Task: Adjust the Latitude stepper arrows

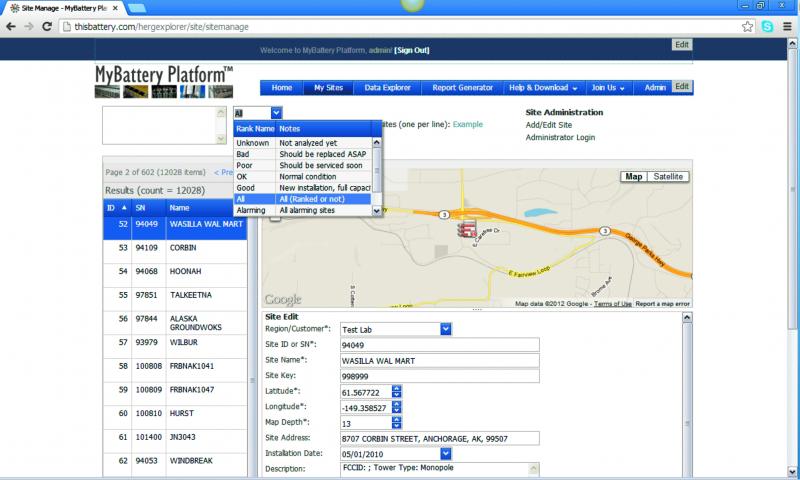Action: (396, 392)
